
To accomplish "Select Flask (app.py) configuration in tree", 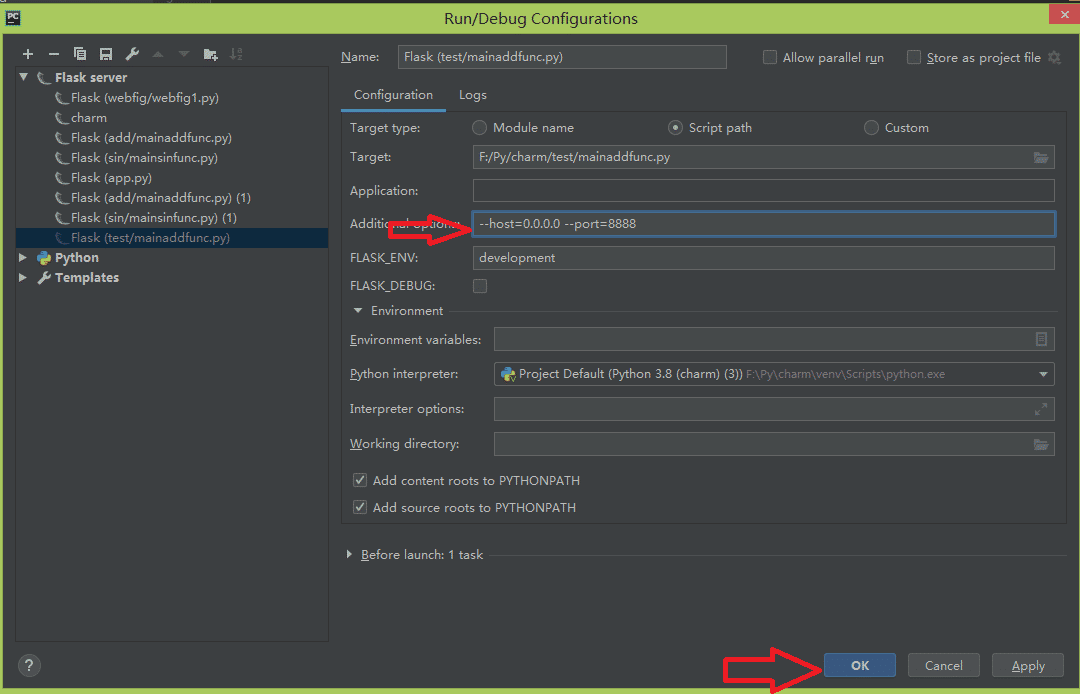I will coord(111,178).
